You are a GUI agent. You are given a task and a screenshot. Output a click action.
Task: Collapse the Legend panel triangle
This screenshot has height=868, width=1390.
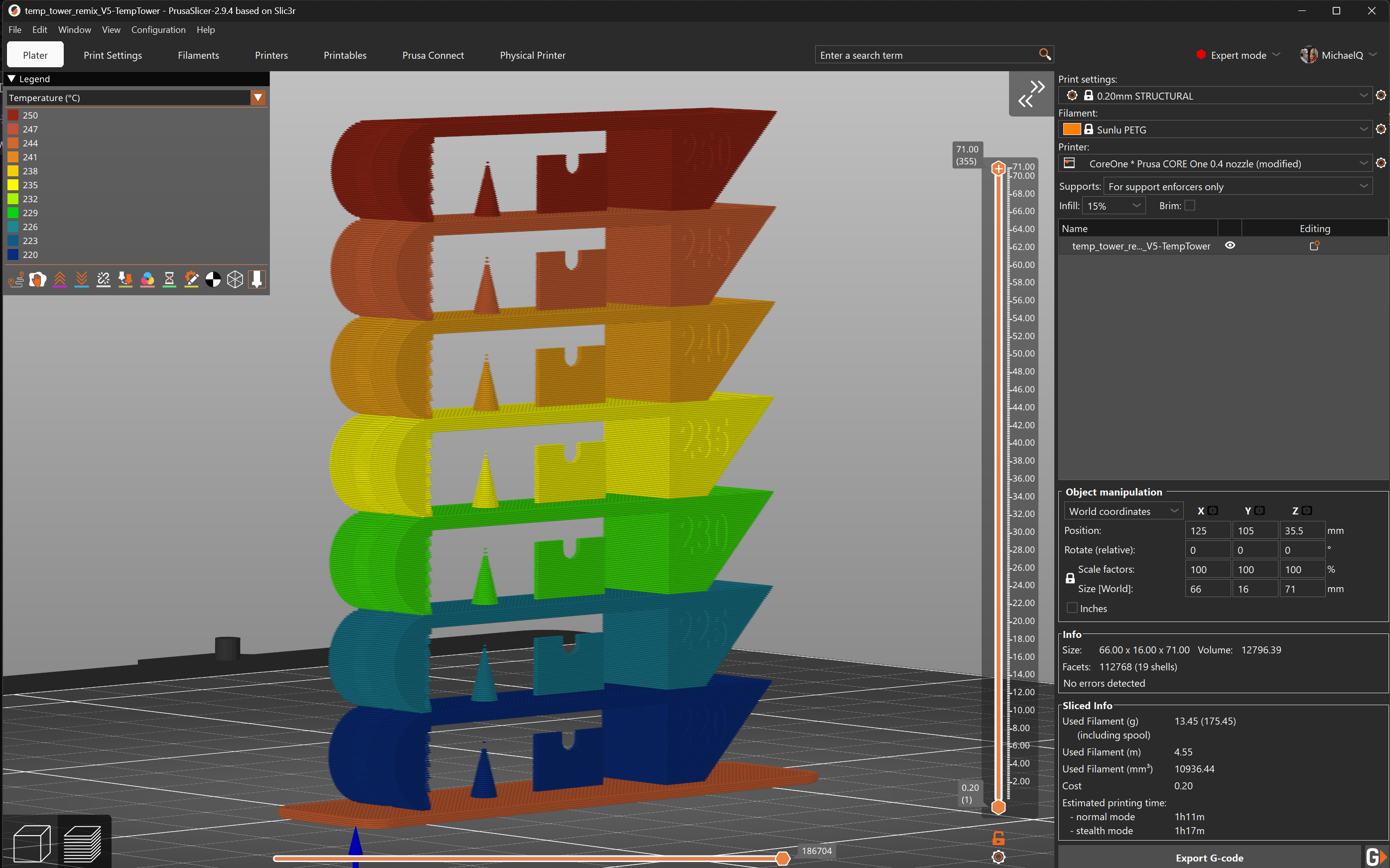(x=11, y=79)
